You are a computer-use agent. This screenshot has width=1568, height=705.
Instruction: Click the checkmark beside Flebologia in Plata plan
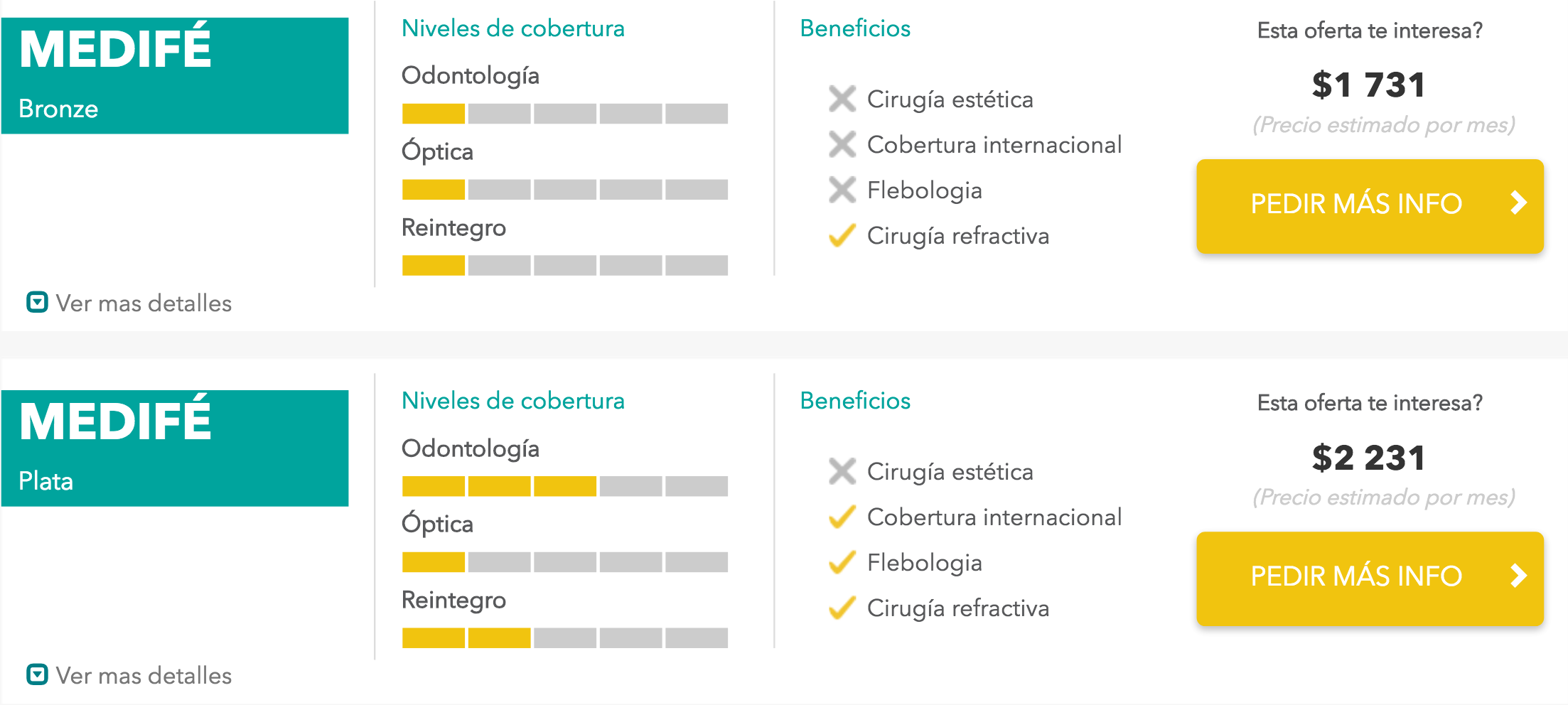click(x=842, y=563)
